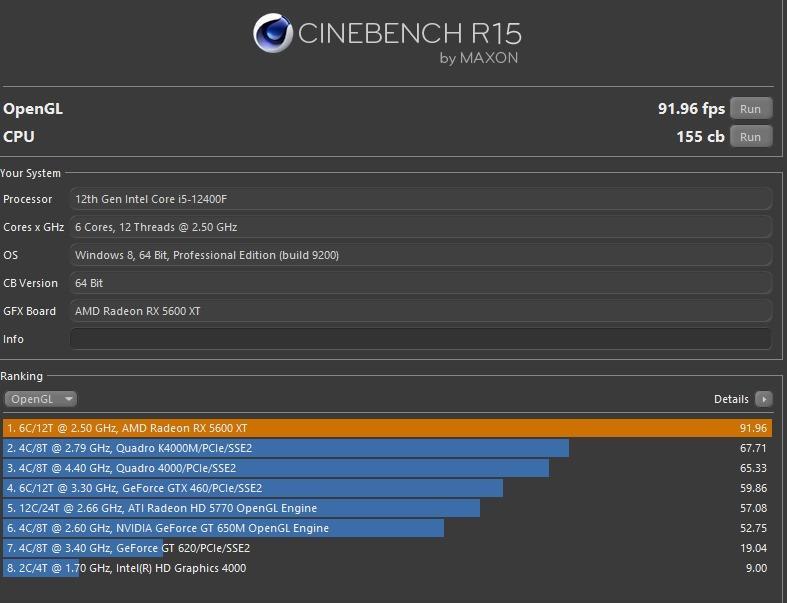Viewport: 787px width, 603px height.
Task: Select ranking row 2 Quadro K4000M
Action: point(387,448)
